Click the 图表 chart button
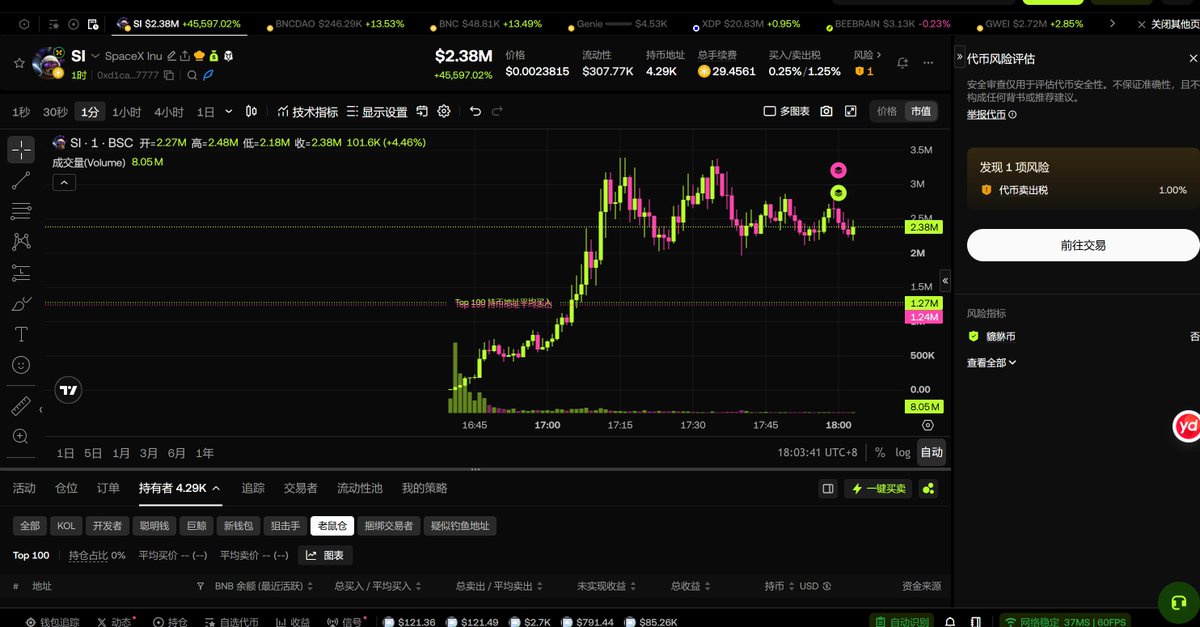Image resolution: width=1200 pixels, height=627 pixels. point(325,555)
